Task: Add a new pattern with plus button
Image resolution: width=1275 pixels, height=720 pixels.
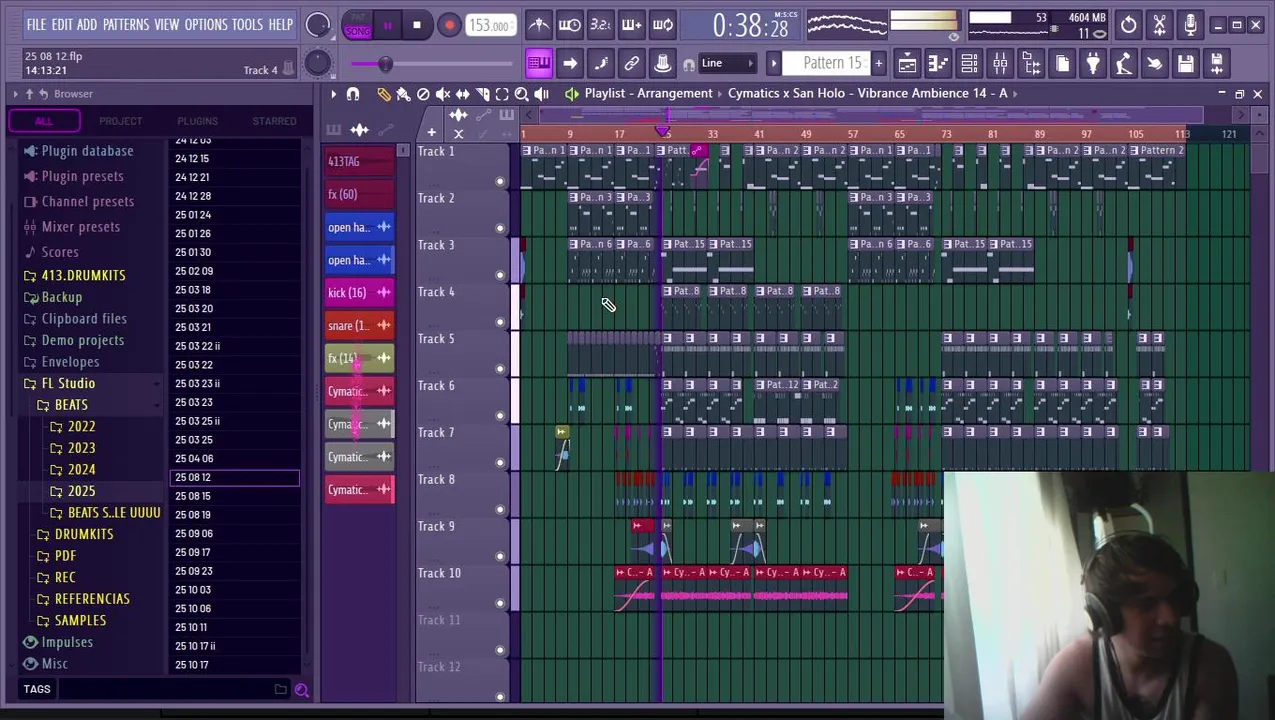Action: pos(878,64)
